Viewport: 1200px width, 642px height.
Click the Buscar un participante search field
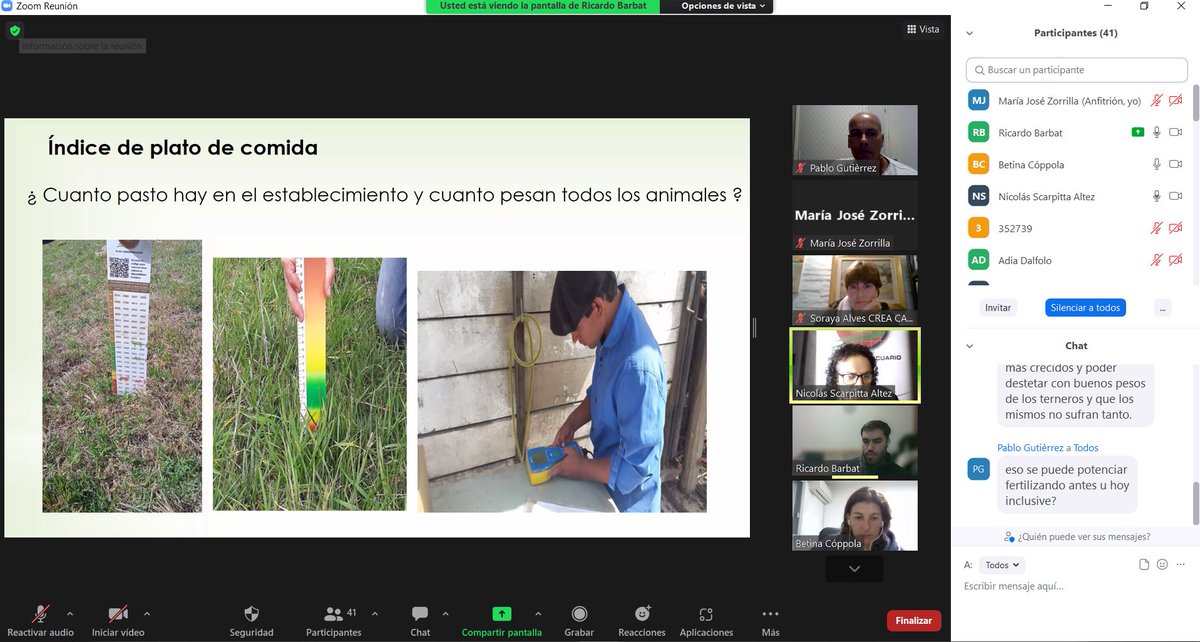[1075, 70]
